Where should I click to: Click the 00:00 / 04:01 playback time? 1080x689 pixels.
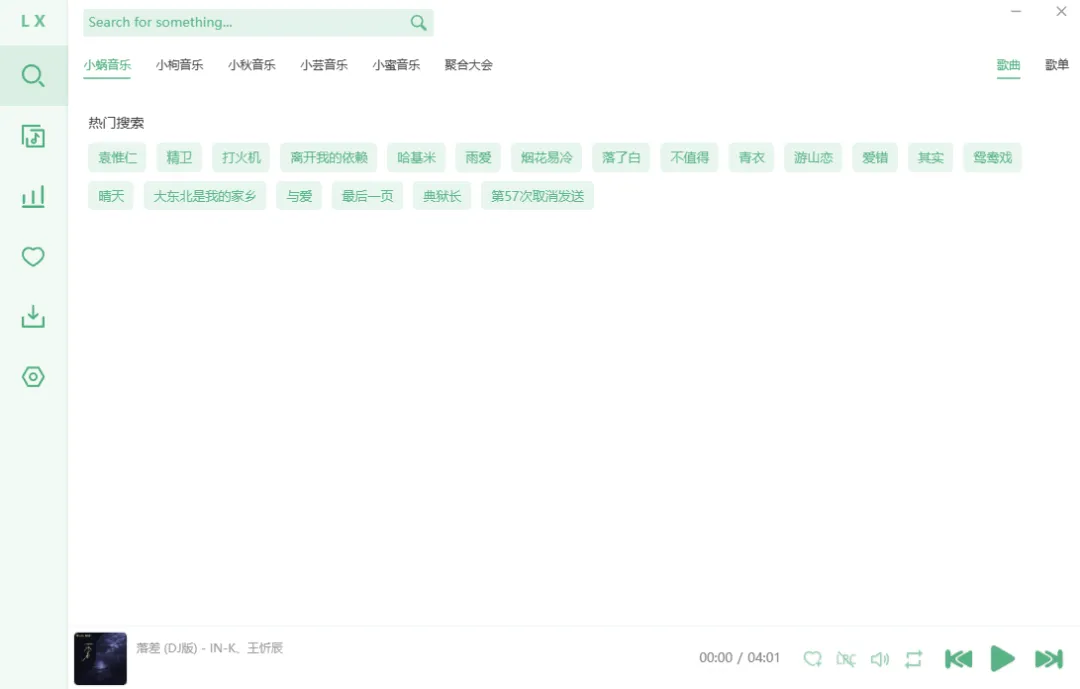[739, 658]
